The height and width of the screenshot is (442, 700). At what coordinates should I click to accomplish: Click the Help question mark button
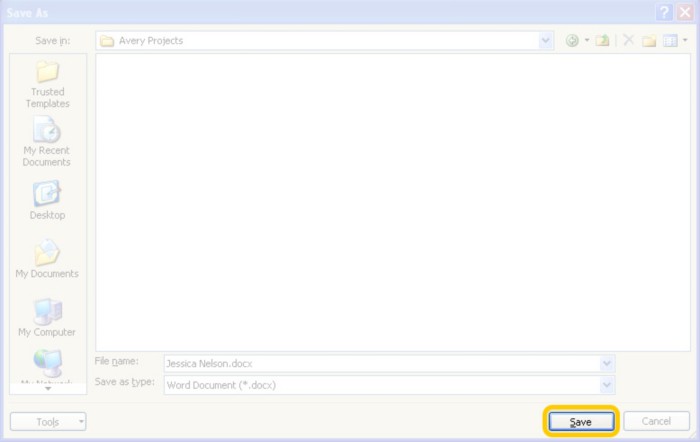point(664,13)
